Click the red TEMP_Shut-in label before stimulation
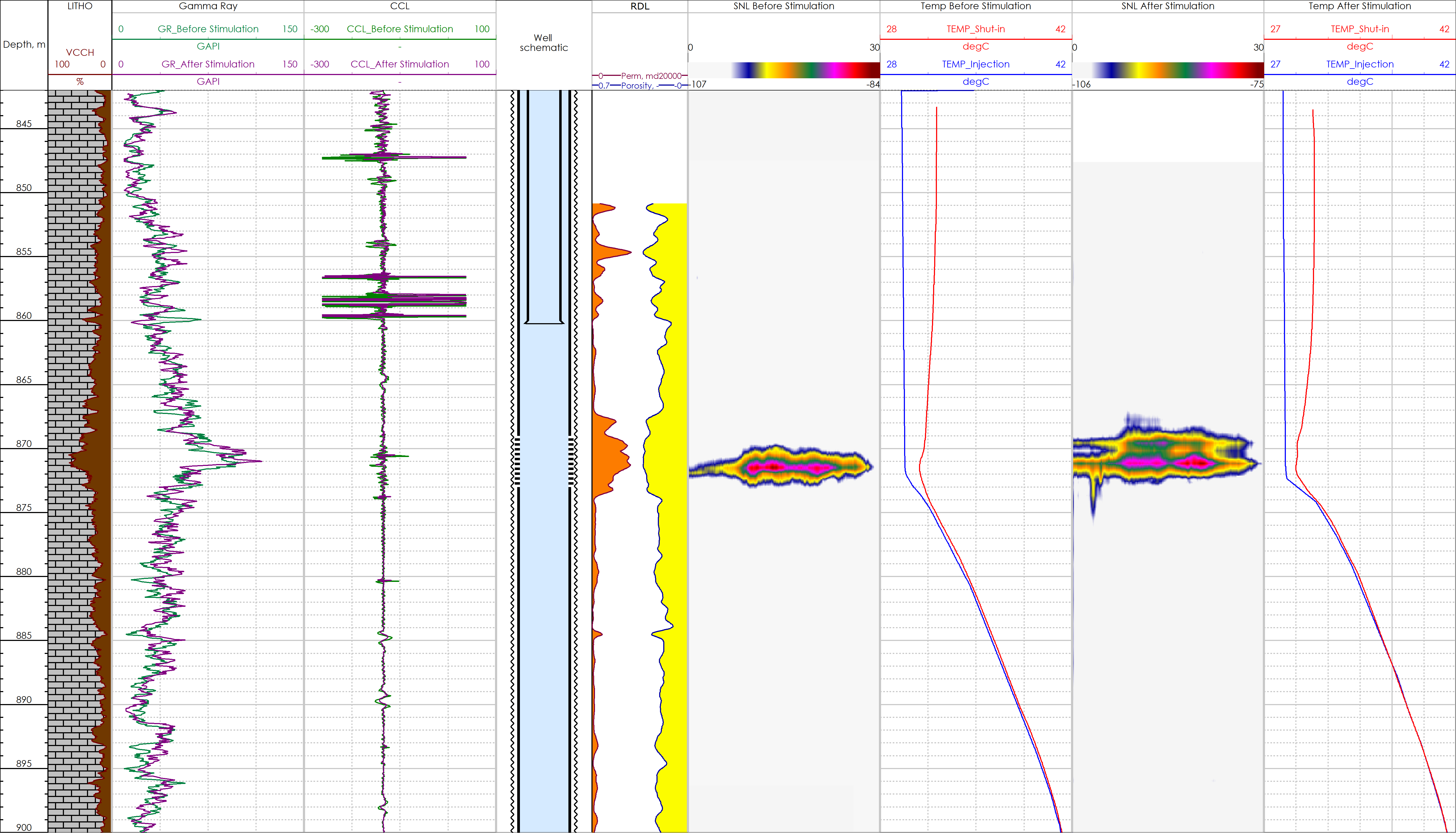This screenshot has width=1456, height=833. pos(975,29)
